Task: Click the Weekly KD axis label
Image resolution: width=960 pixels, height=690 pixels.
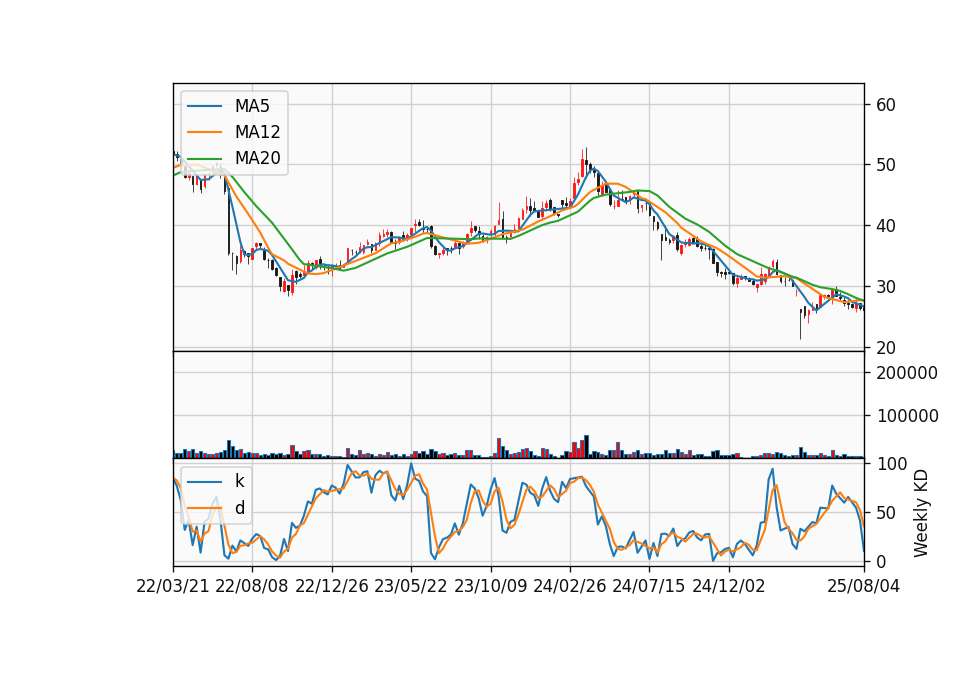Action: (x=921, y=513)
